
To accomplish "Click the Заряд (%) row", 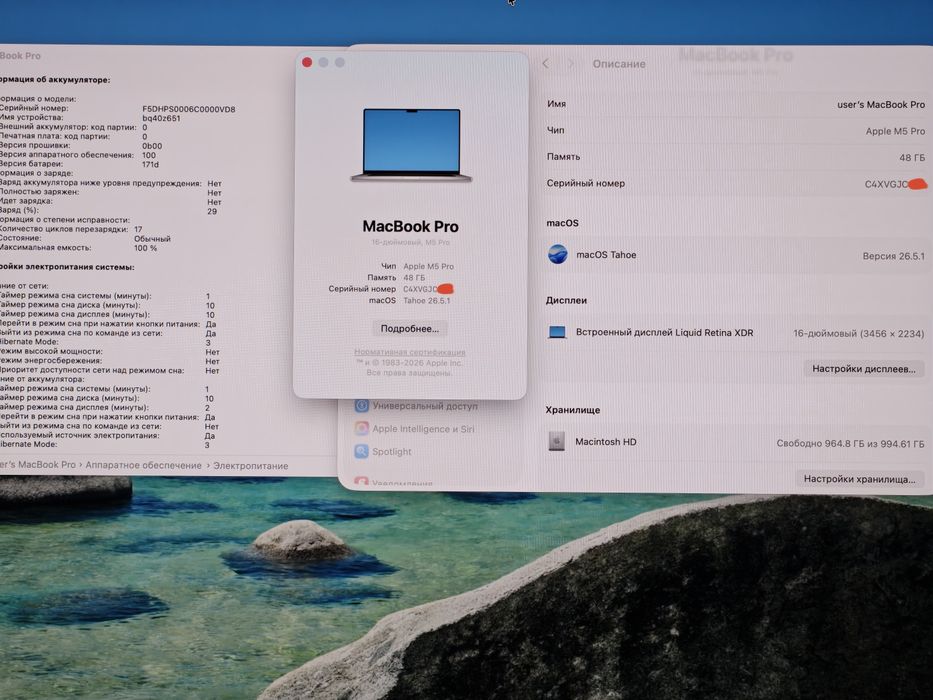I will tap(108, 211).
